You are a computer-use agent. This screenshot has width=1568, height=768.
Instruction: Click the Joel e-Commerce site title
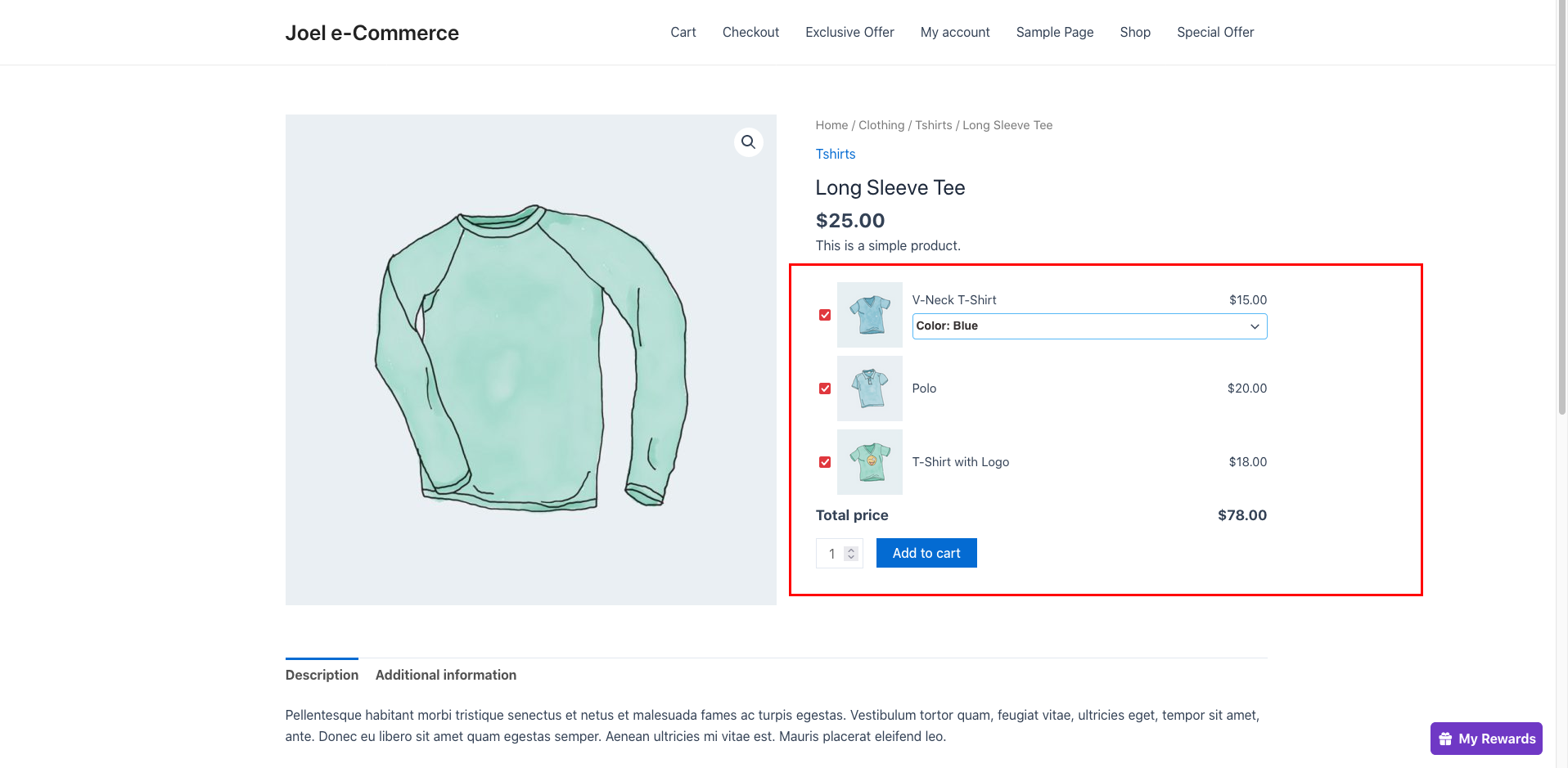(x=372, y=33)
